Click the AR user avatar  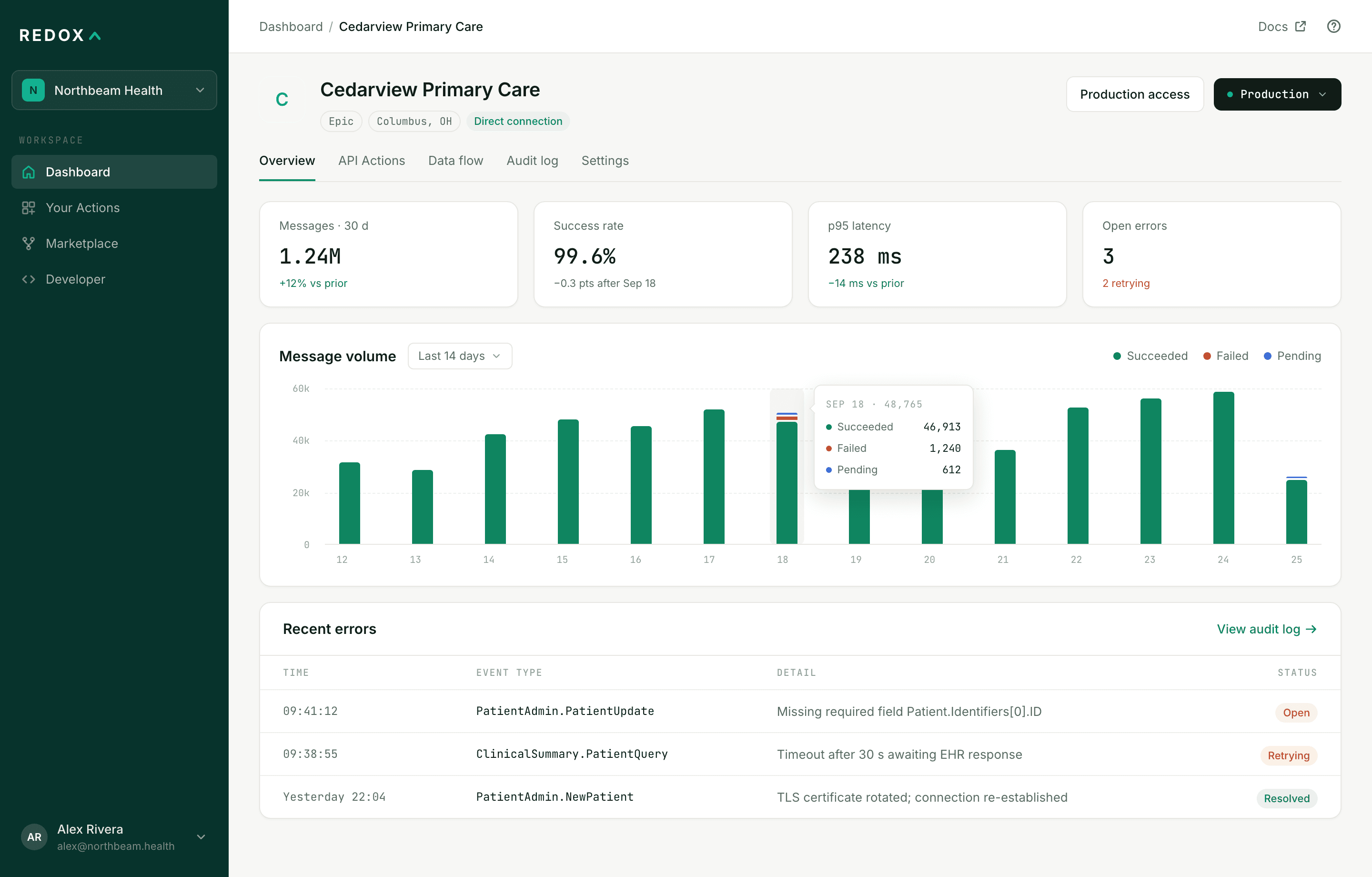[x=34, y=836]
